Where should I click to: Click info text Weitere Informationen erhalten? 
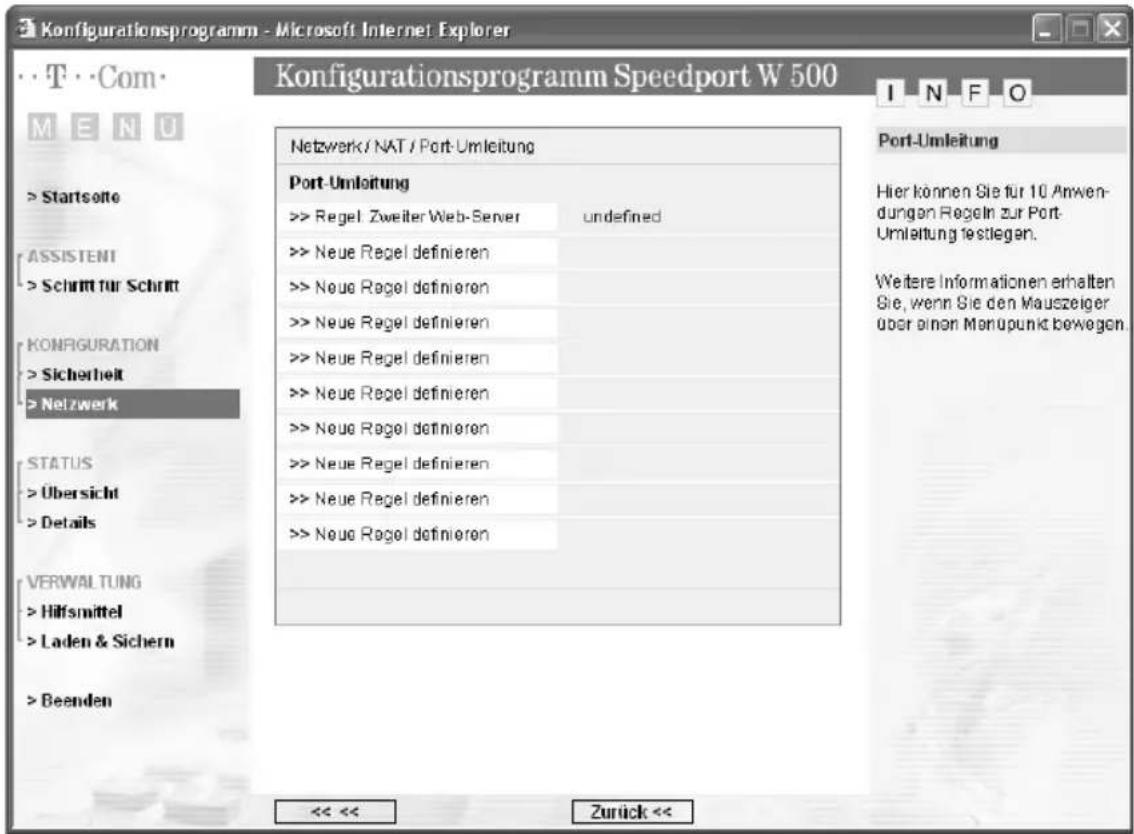point(1001,302)
